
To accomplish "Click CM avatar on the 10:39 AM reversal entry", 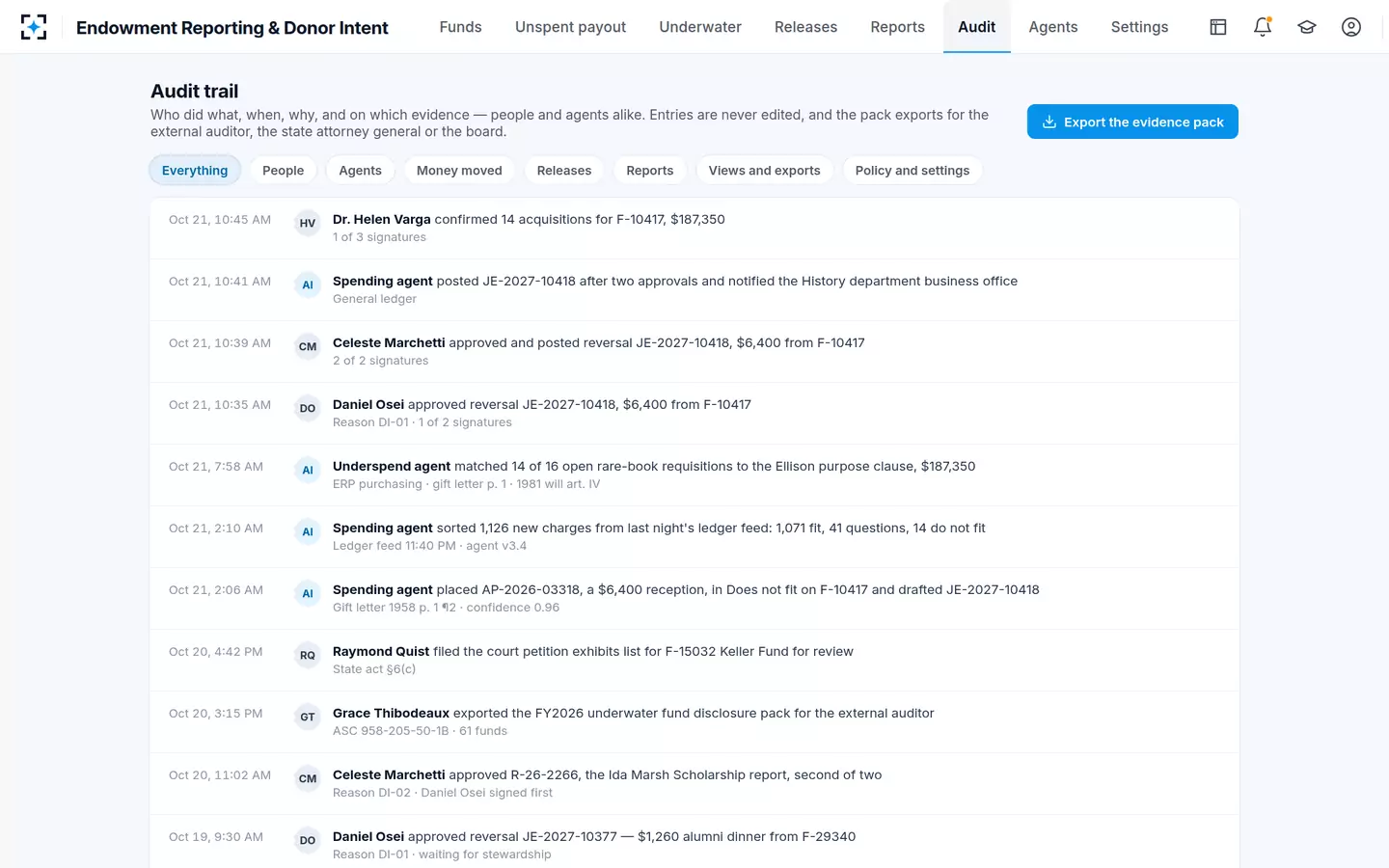I will [308, 346].
